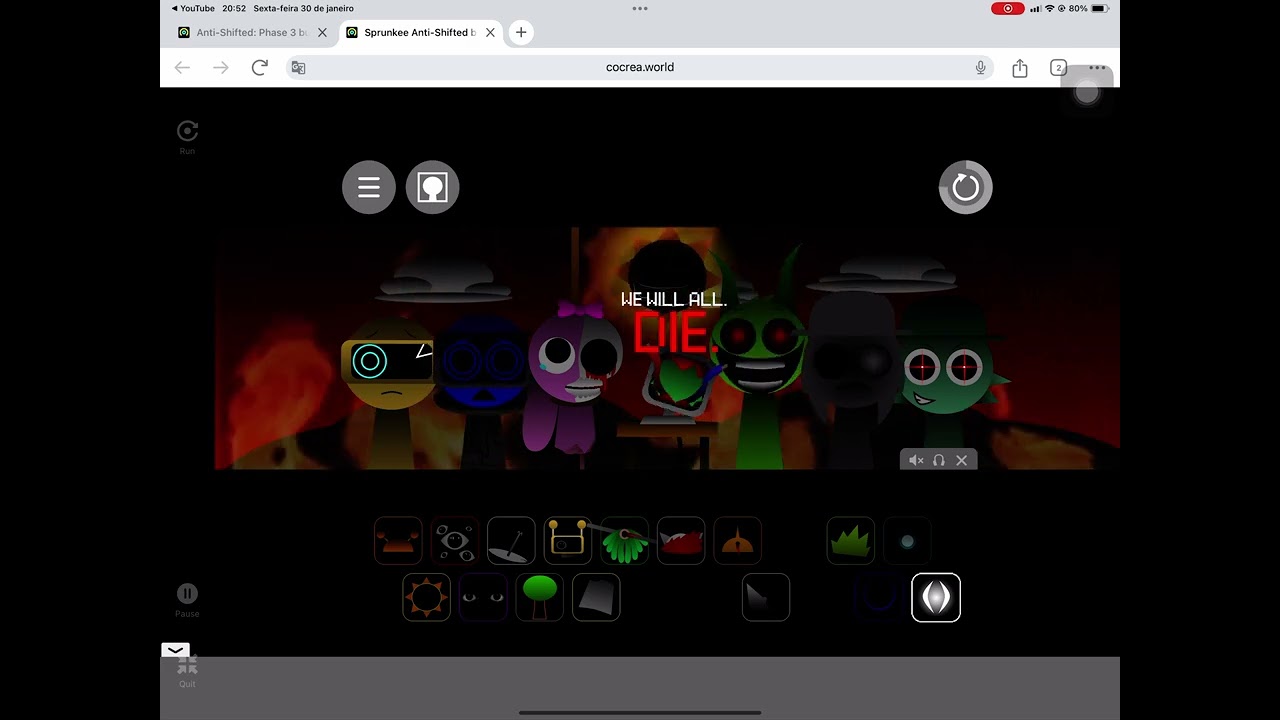
Task: Reset the mix with the circular arrow
Action: click(x=965, y=187)
